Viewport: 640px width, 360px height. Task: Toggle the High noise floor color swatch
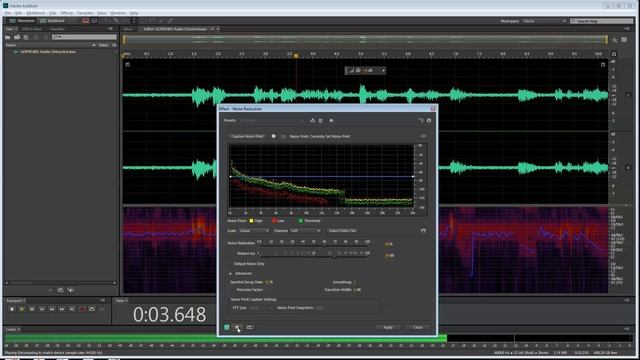(251, 221)
